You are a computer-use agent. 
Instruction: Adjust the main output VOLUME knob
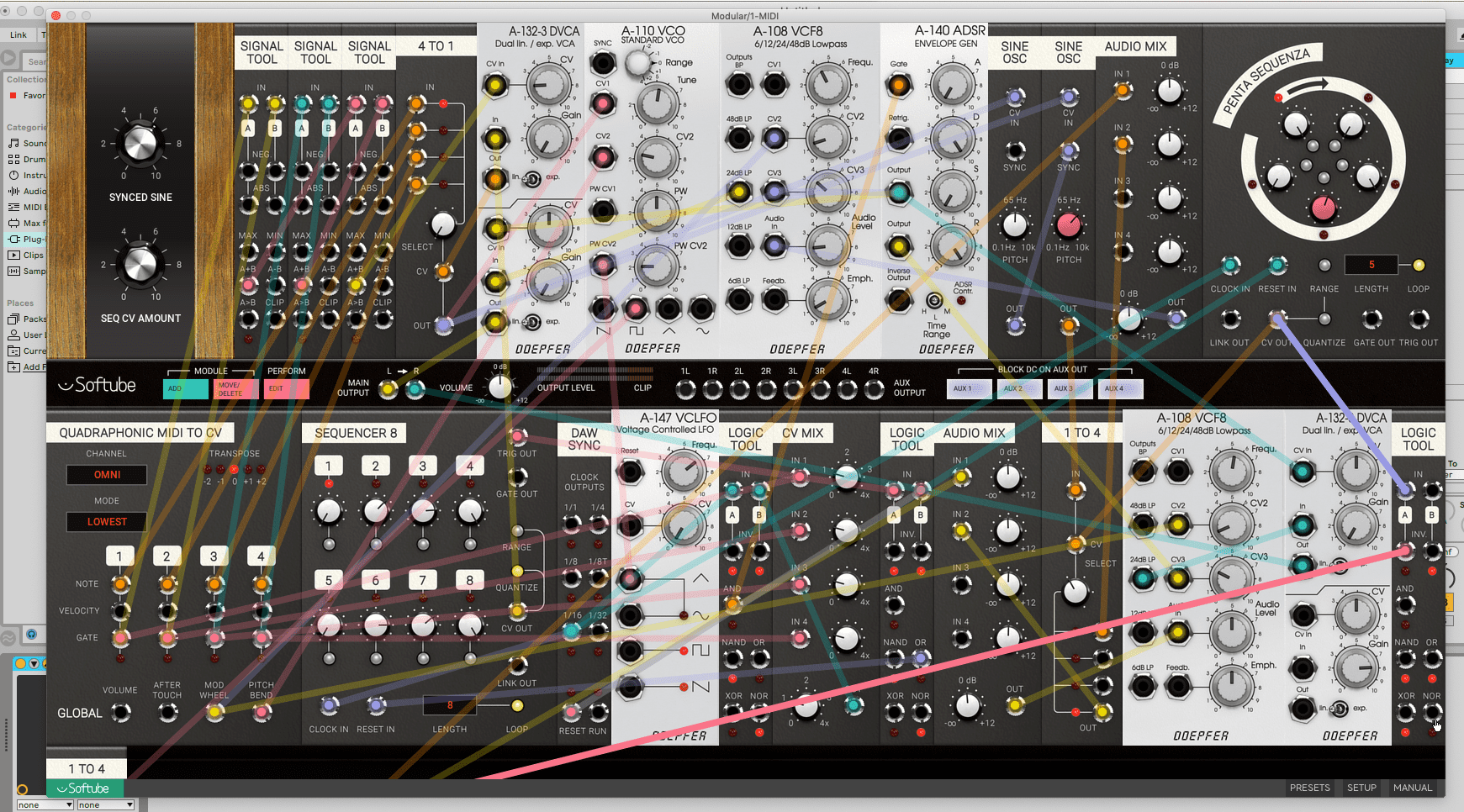pos(500,388)
